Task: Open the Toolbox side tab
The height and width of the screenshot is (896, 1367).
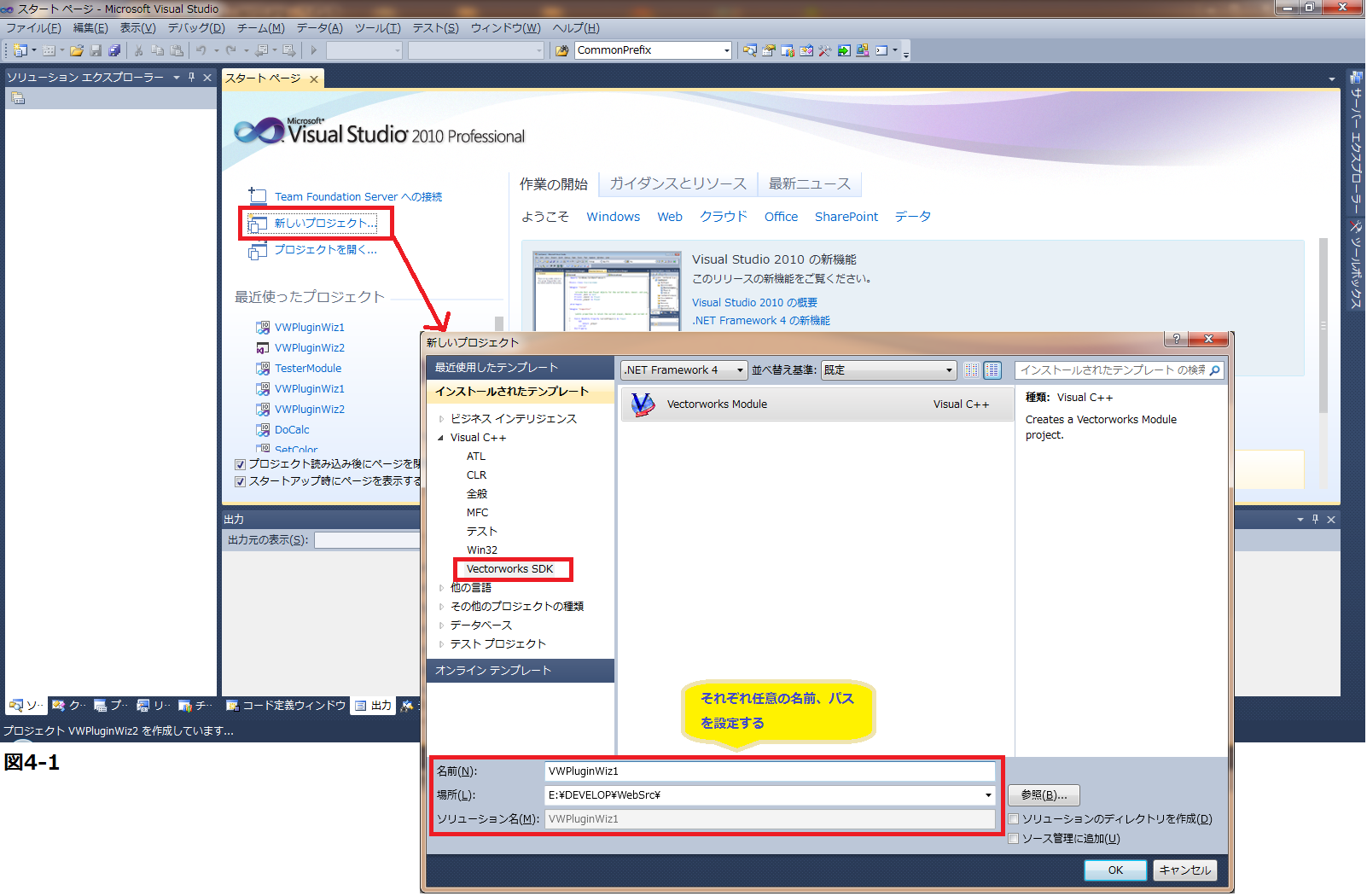Action: coord(1355,265)
